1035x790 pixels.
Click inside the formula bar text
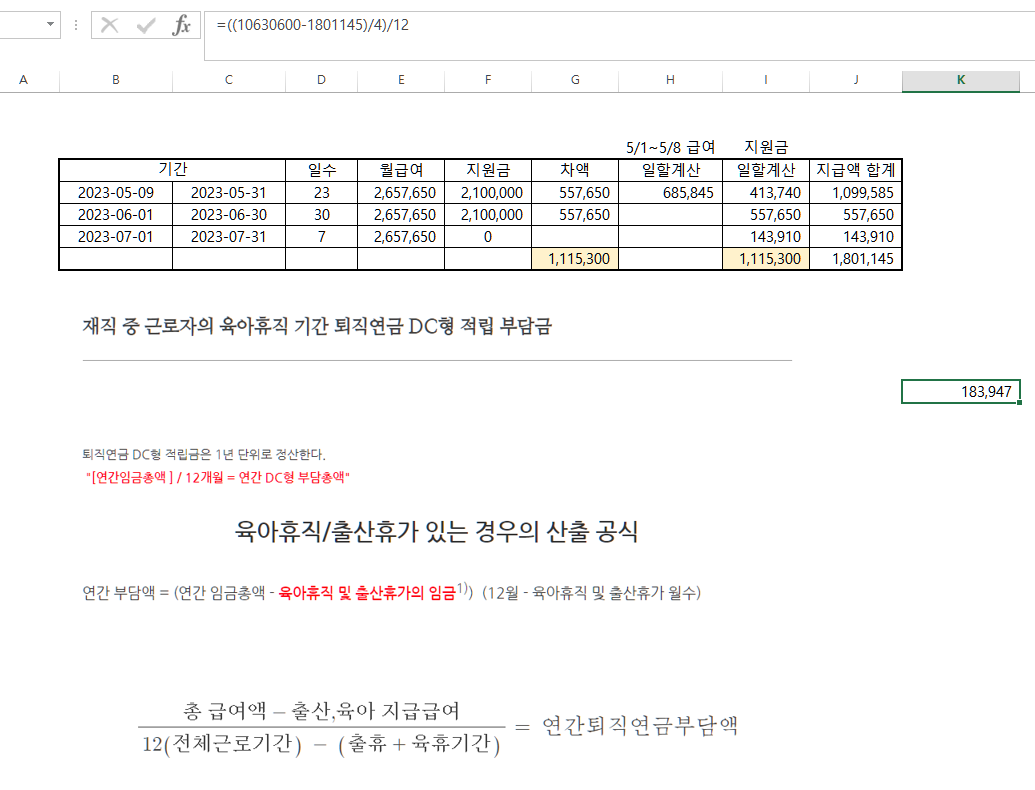600,26
